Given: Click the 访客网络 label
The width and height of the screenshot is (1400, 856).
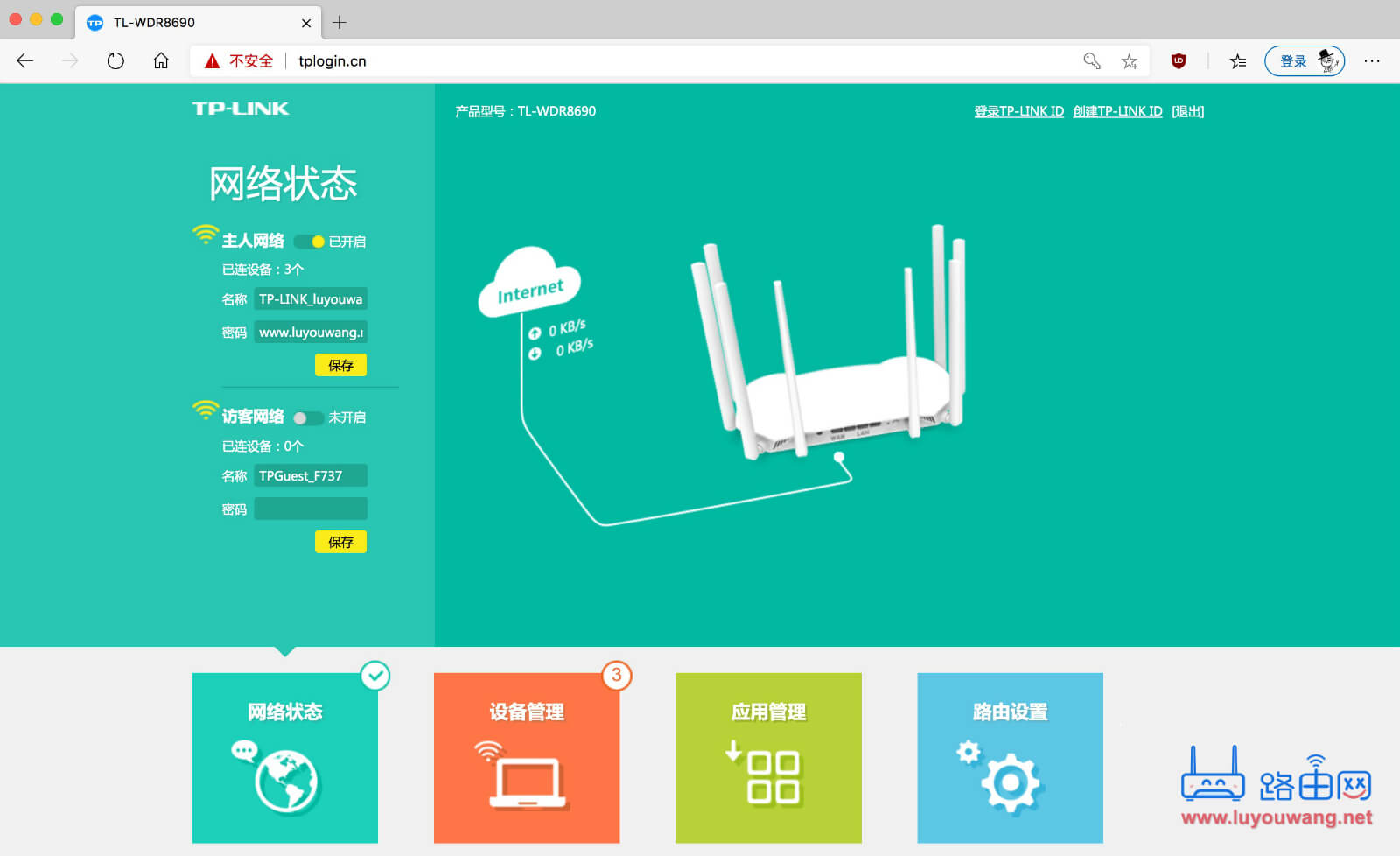Looking at the screenshot, I should (x=253, y=417).
